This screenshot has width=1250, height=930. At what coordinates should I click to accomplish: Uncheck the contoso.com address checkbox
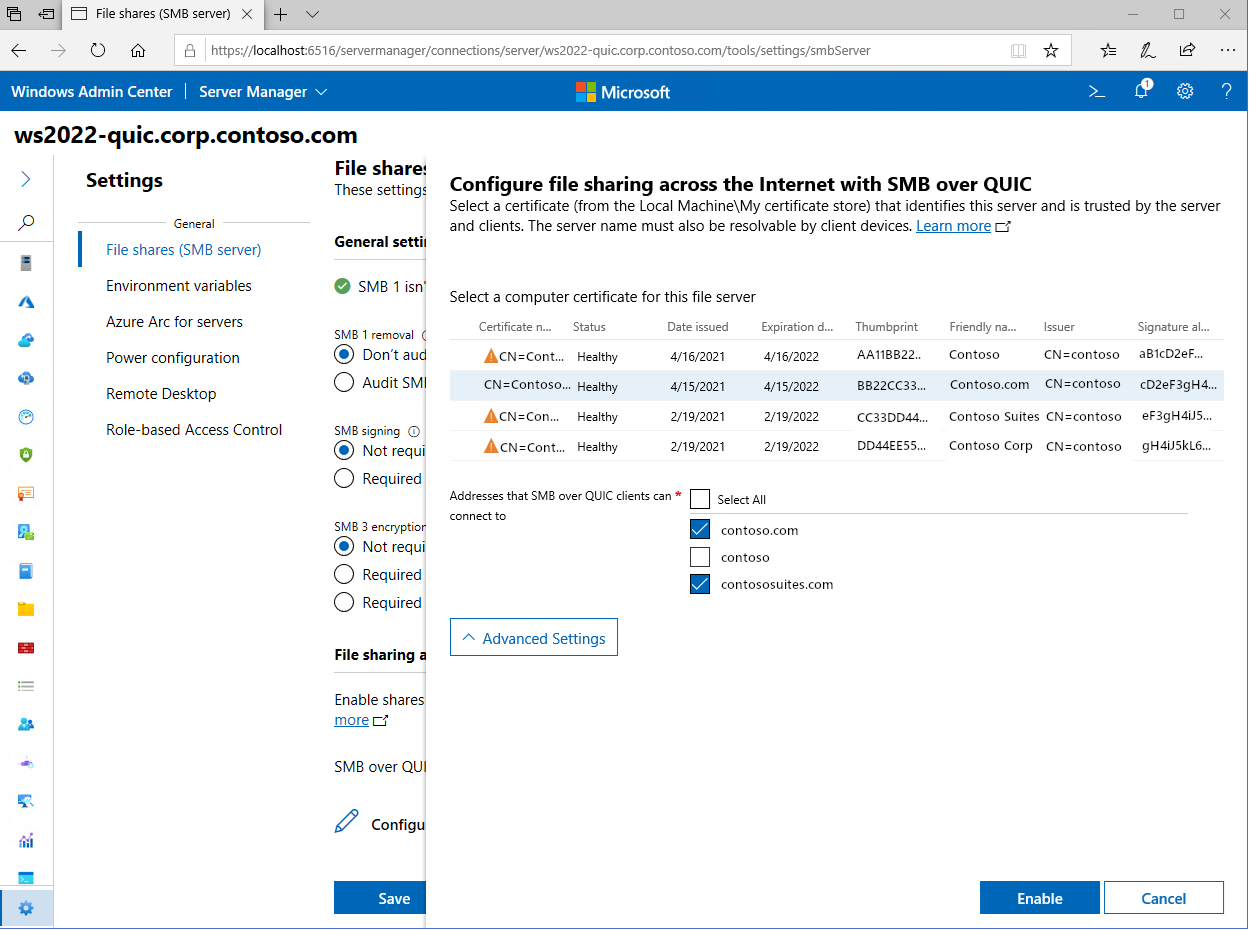(x=699, y=529)
